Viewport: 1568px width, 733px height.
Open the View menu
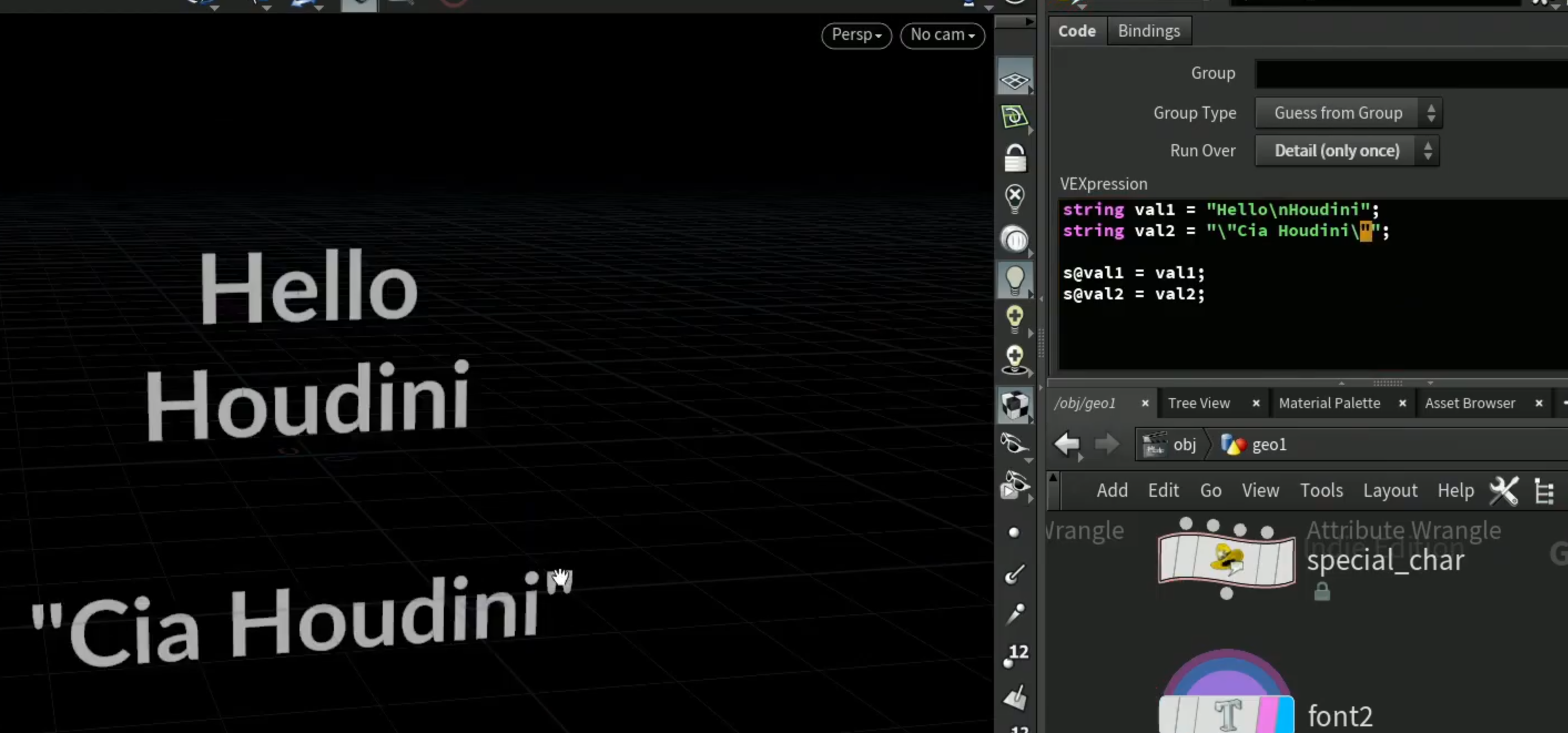click(x=1260, y=490)
